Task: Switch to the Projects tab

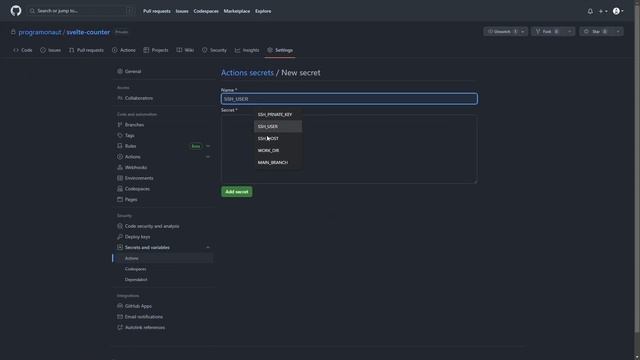Action: (x=156, y=50)
